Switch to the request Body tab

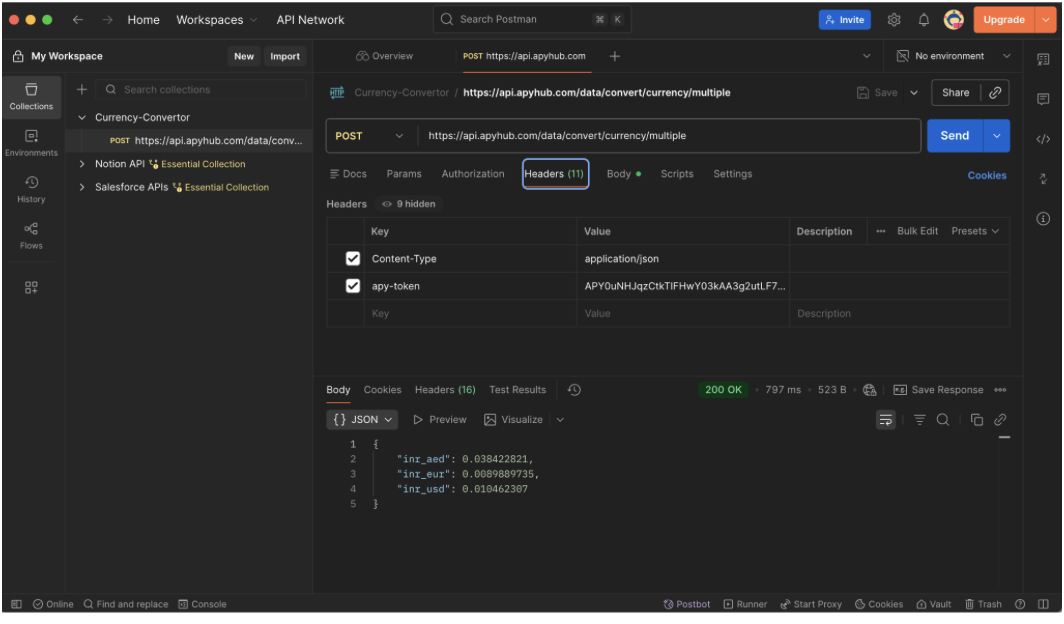coord(624,174)
